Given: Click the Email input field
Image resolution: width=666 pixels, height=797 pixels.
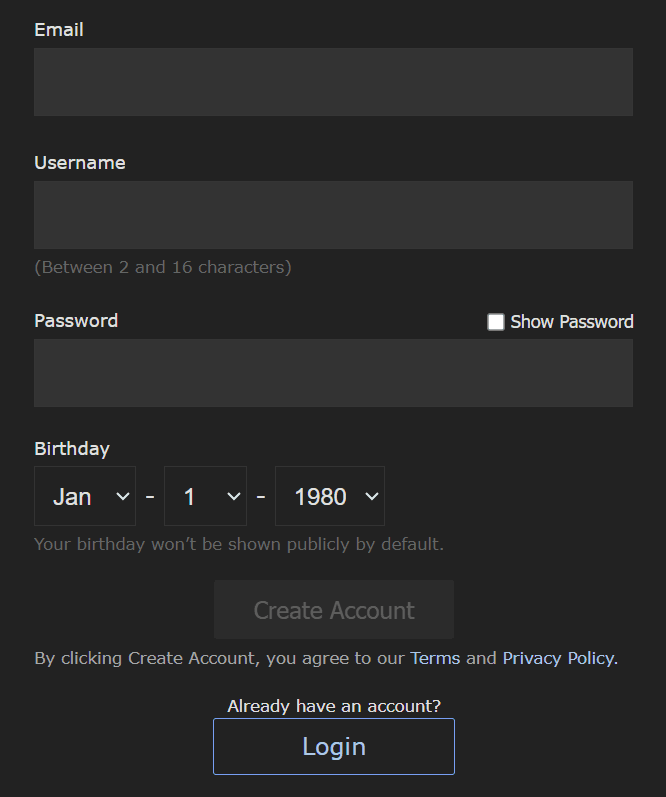Looking at the screenshot, I should point(333,82).
